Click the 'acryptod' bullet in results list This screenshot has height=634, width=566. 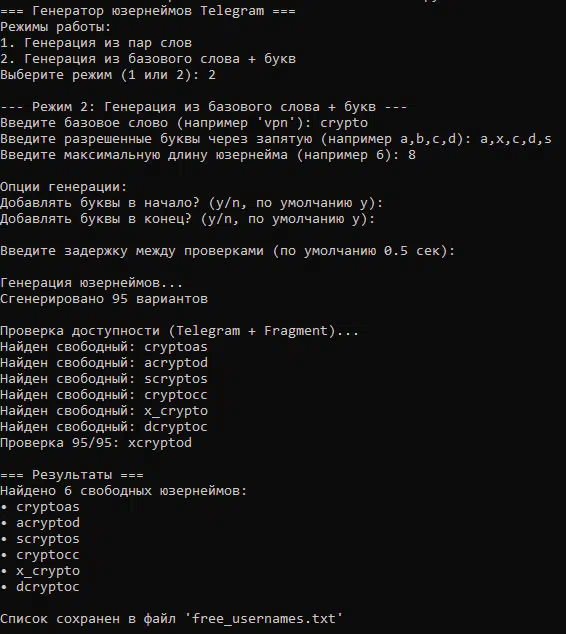point(40,523)
